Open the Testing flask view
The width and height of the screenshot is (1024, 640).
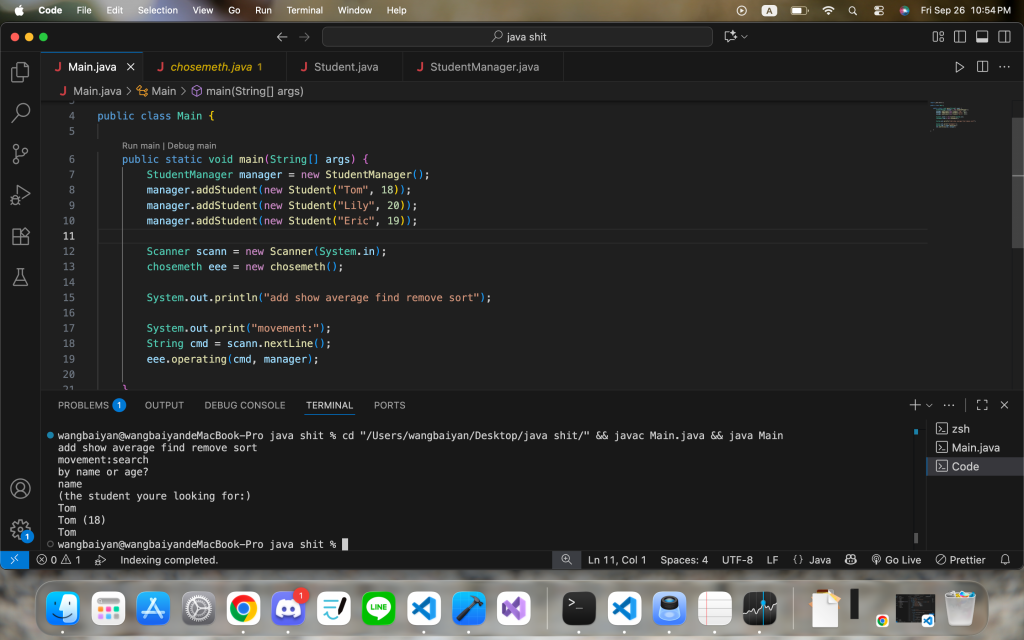coord(20,277)
